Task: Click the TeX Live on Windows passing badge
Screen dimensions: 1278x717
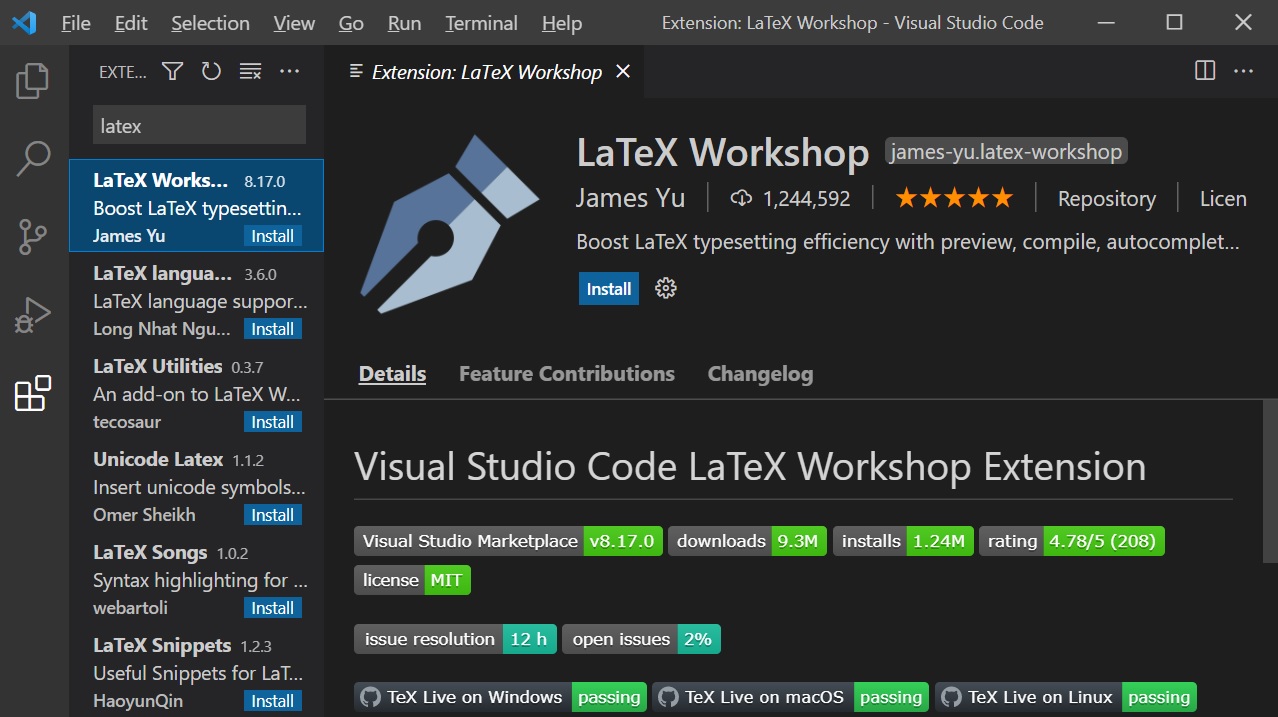Action: point(501,697)
